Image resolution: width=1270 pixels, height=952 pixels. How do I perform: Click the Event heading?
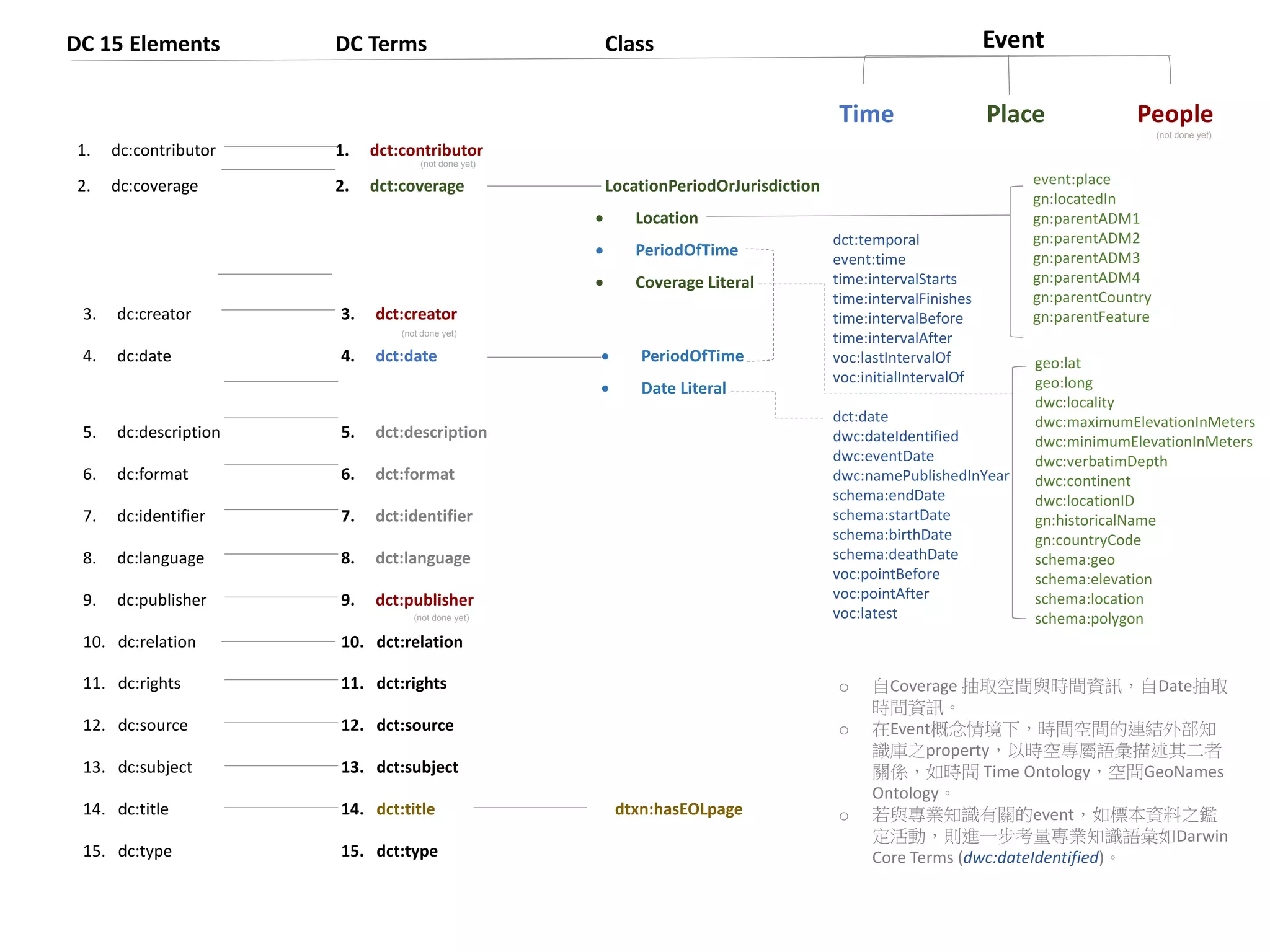1013,40
